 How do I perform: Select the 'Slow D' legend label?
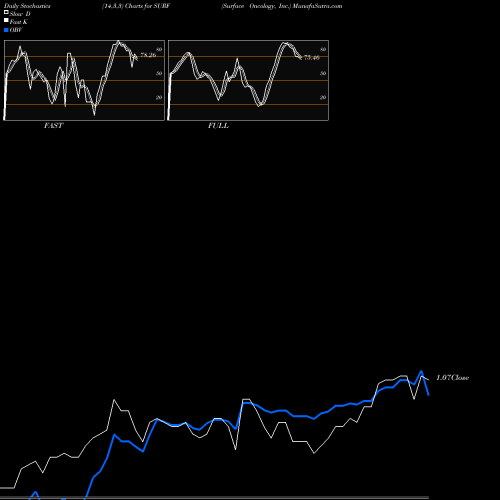tap(20, 14)
